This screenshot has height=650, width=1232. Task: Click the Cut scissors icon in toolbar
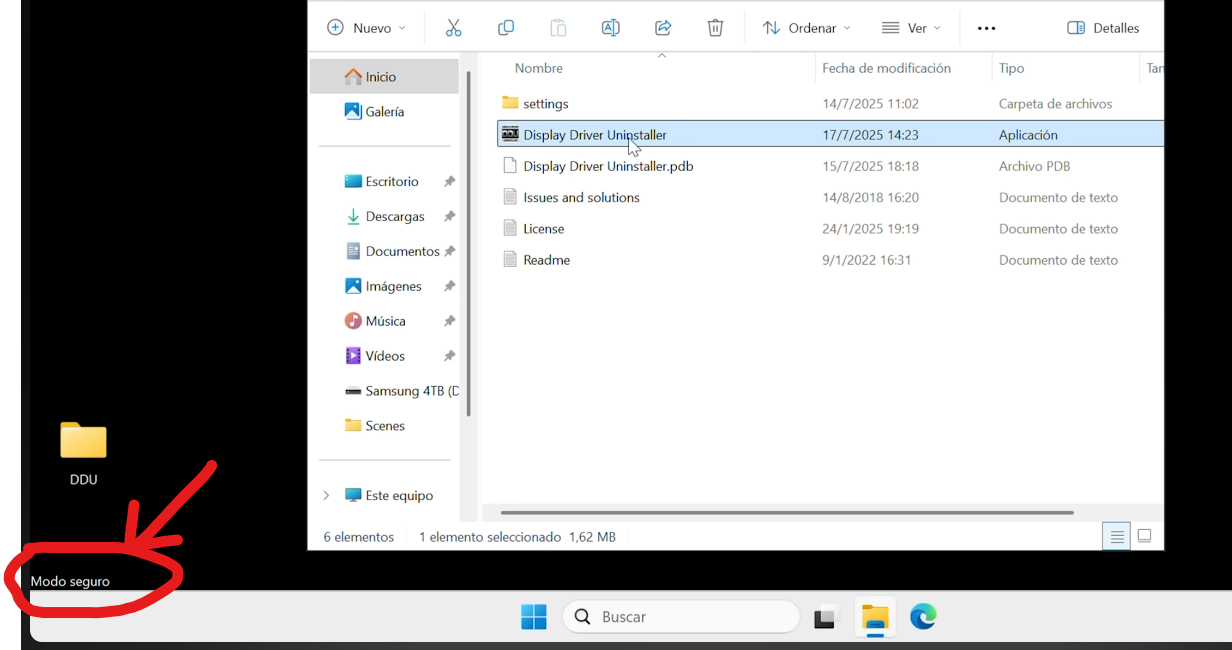click(453, 28)
